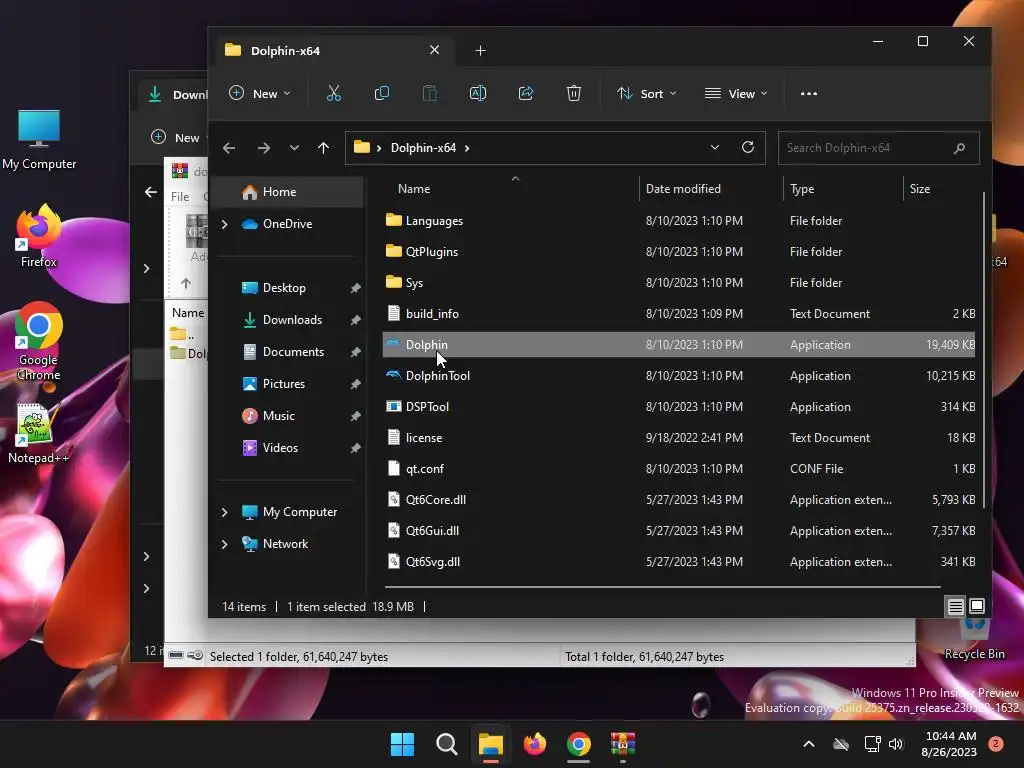Open Notepad++ desktop shortcut
Viewport: 1024px width, 768px height.
point(37,434)
